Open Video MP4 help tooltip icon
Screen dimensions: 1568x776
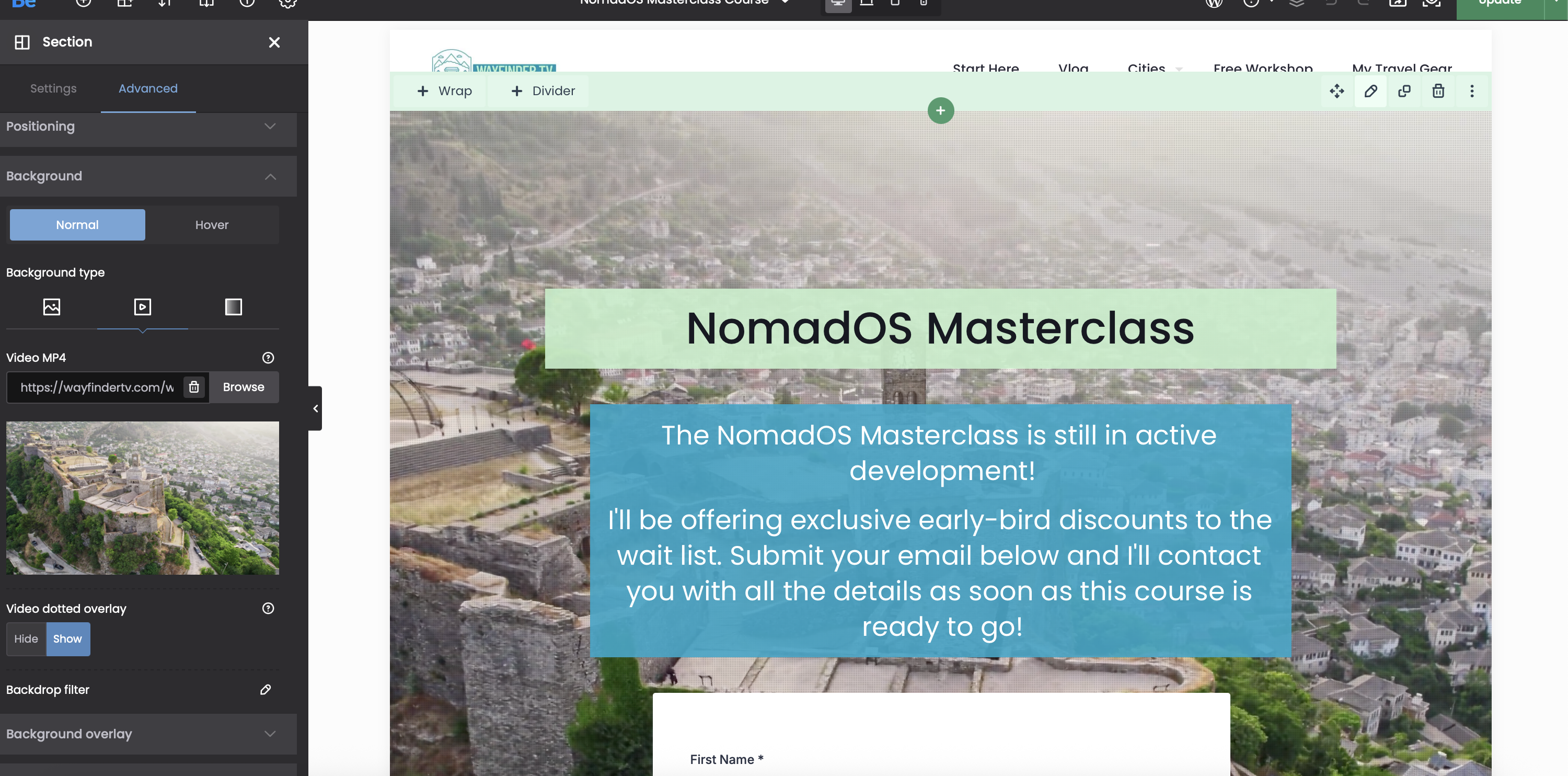(268, 358)
